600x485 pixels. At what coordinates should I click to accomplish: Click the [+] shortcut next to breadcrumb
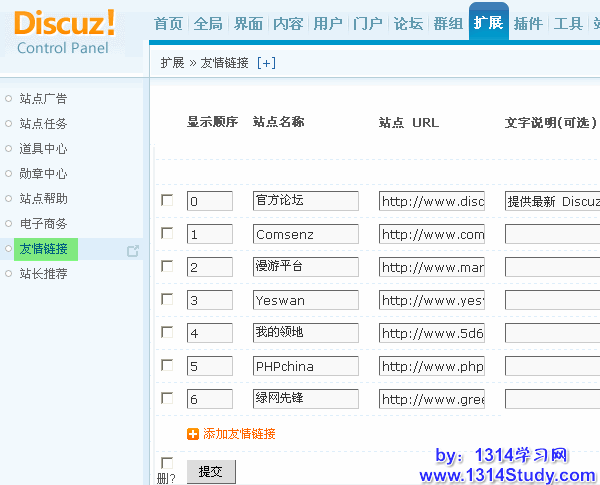[x=266, y=62]
